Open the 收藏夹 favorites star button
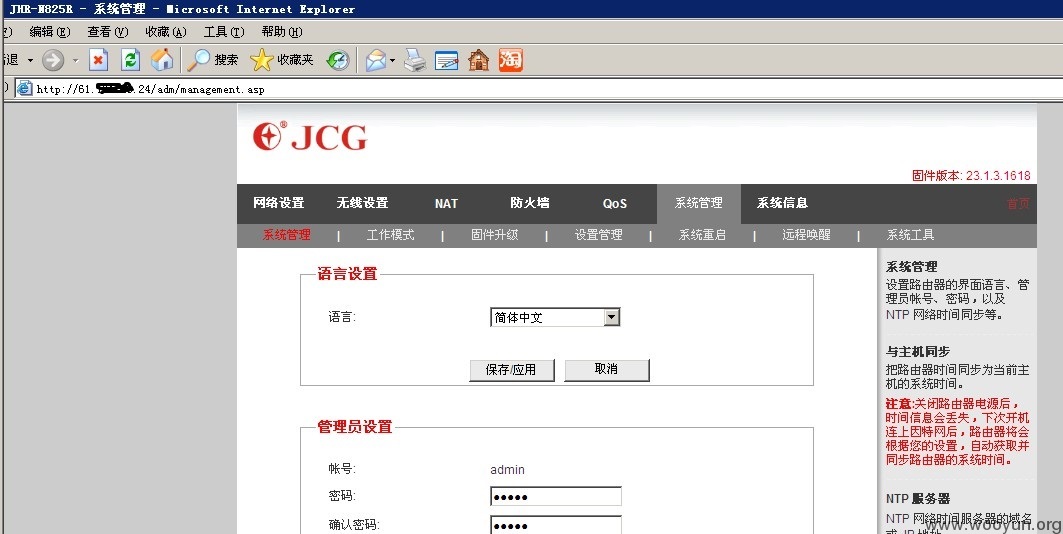The image size is (1063, 534). coord(281,60)
